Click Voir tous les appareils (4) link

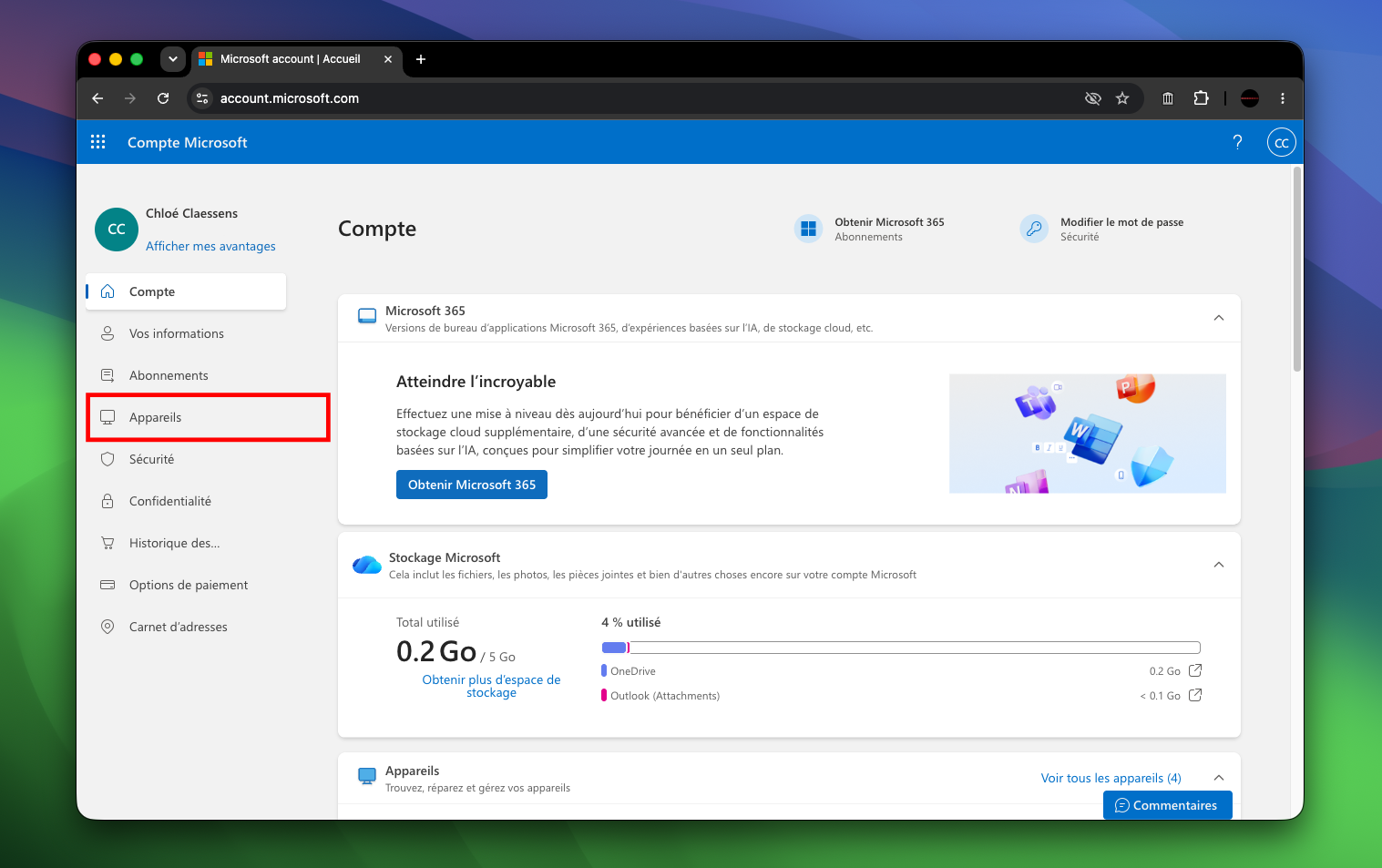(1111, 778)
